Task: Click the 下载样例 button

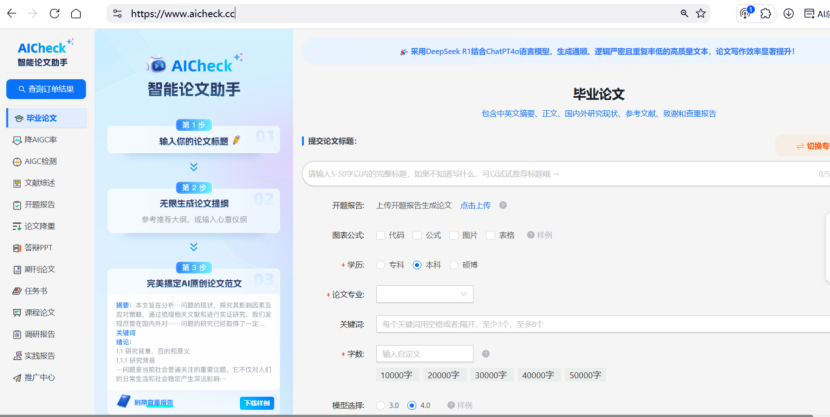Action: click(x=257, y=403)
